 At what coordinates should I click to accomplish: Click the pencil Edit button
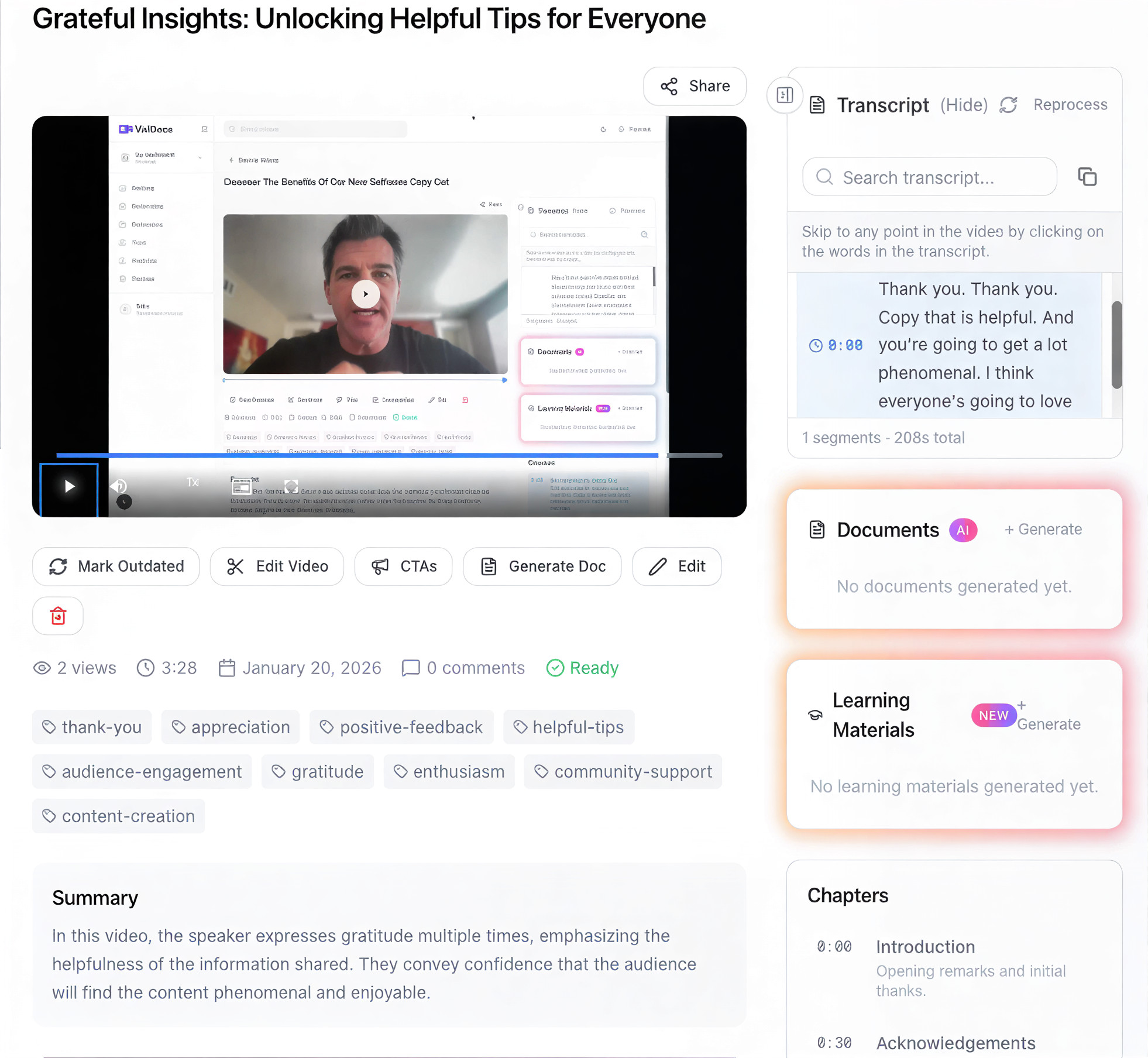point(676,566)
